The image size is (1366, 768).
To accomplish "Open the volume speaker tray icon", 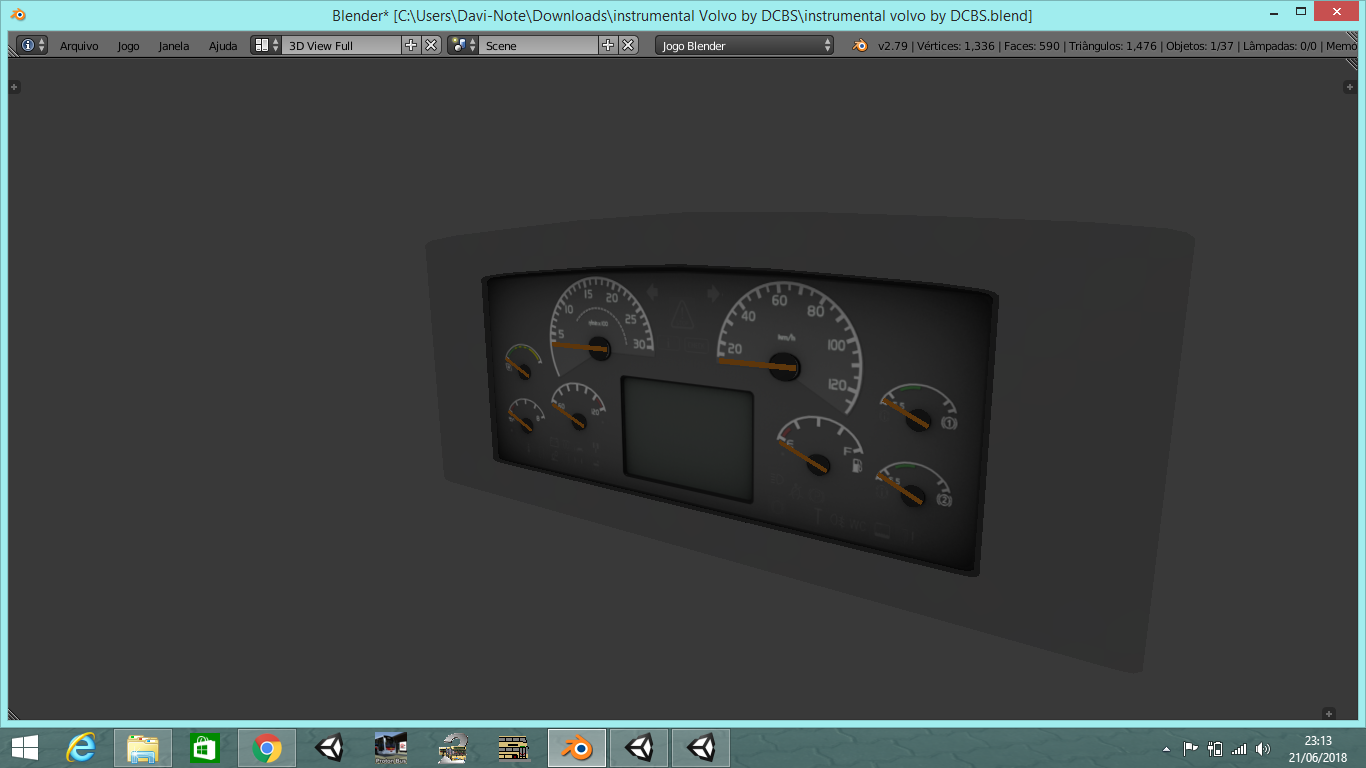I will coord(1263,748).
